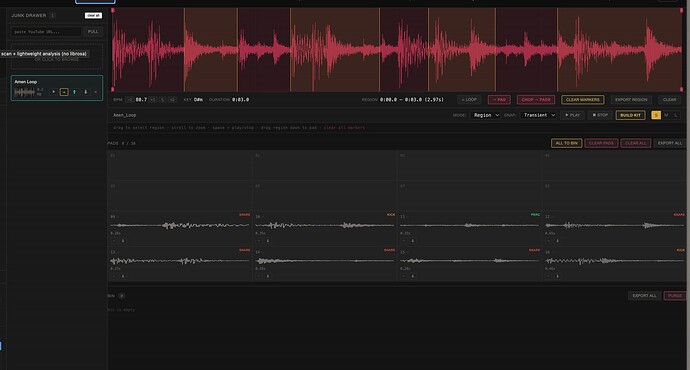Viewport: 690px width, 370px height.
Task: Remove Amen Loop with its x icon
Action: (x=95, y=92)
